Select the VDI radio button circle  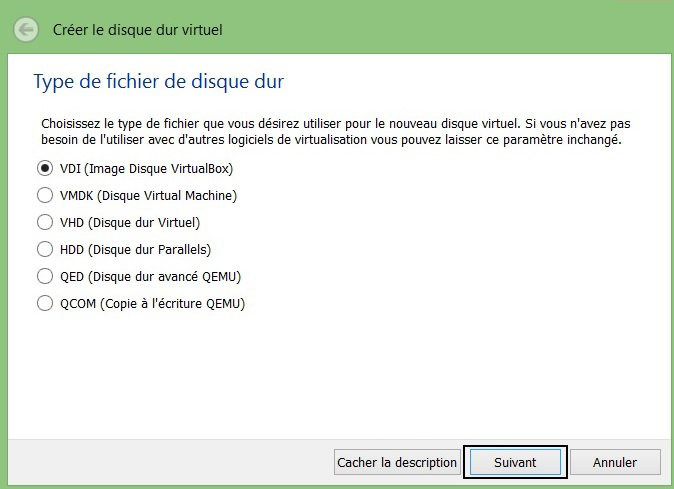coord(44,168)
